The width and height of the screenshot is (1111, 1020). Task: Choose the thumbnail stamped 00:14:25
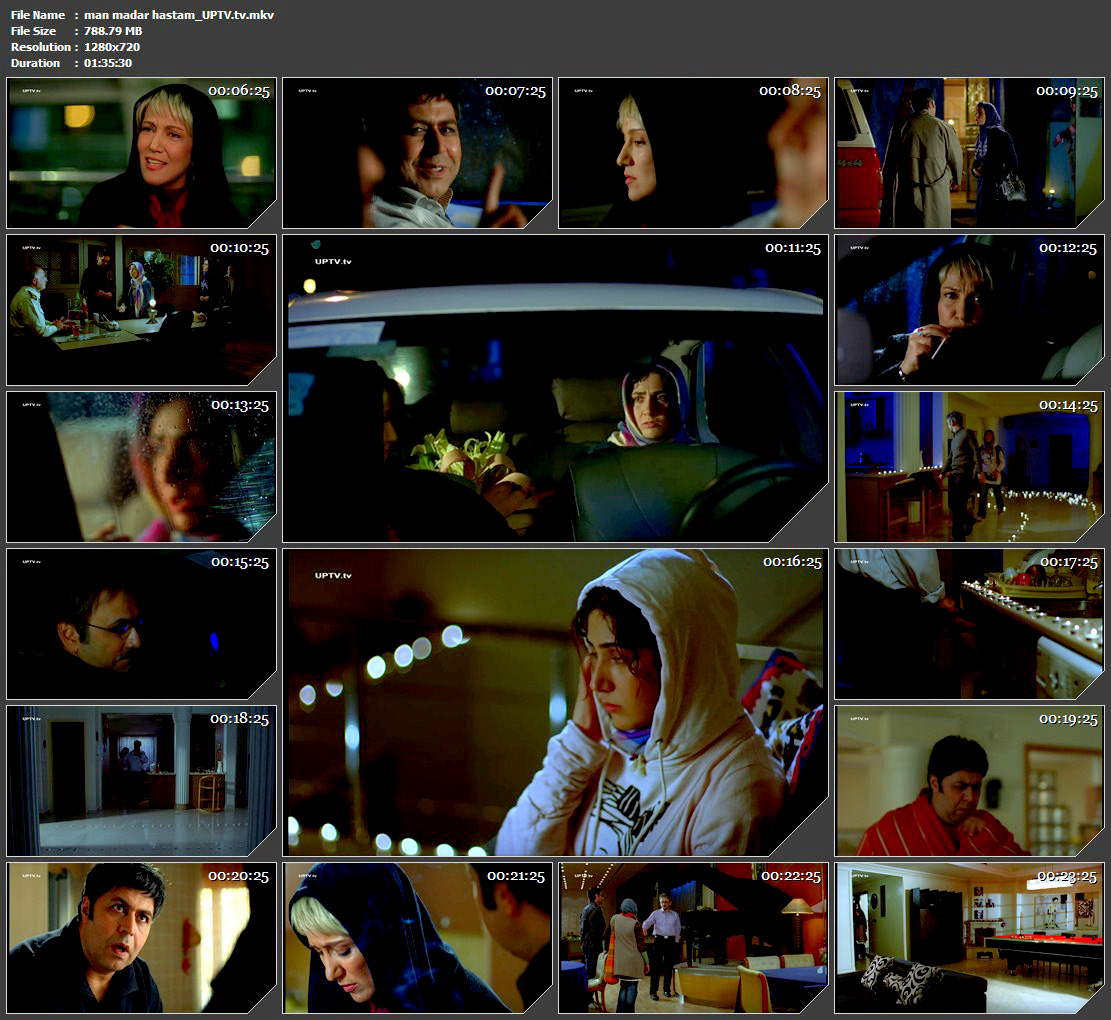click(x=969, y=467)
